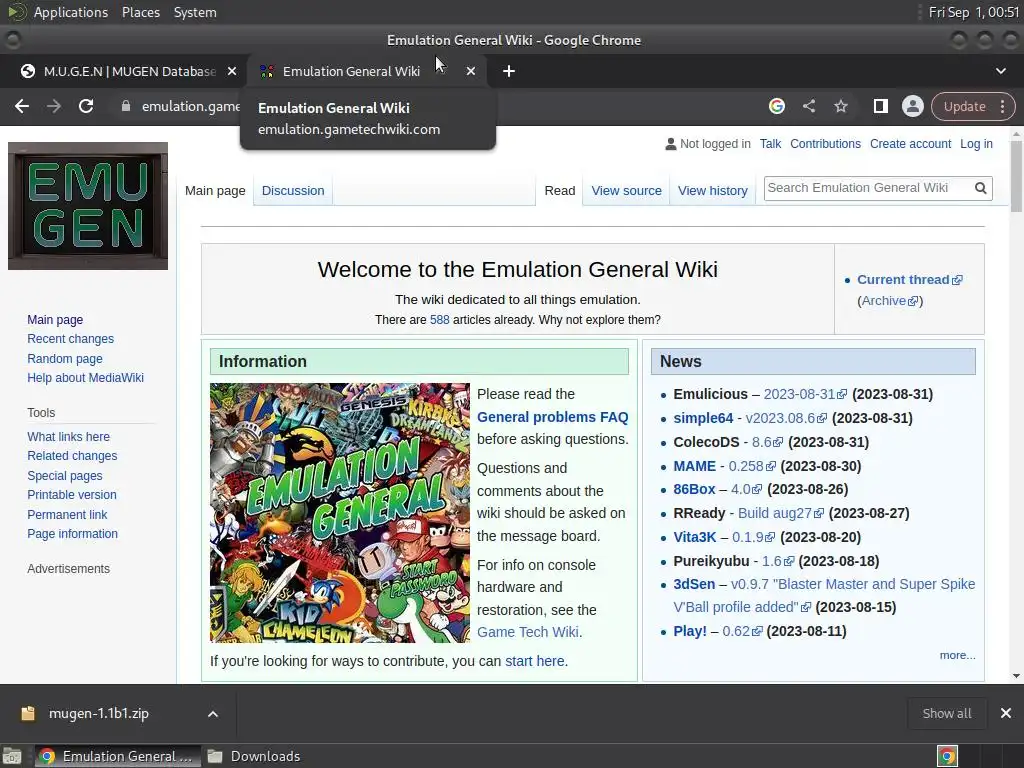The width and height of the screenshot is (1024, 768).
Task: Click the more... news link
Action: (x=957, y=655)
